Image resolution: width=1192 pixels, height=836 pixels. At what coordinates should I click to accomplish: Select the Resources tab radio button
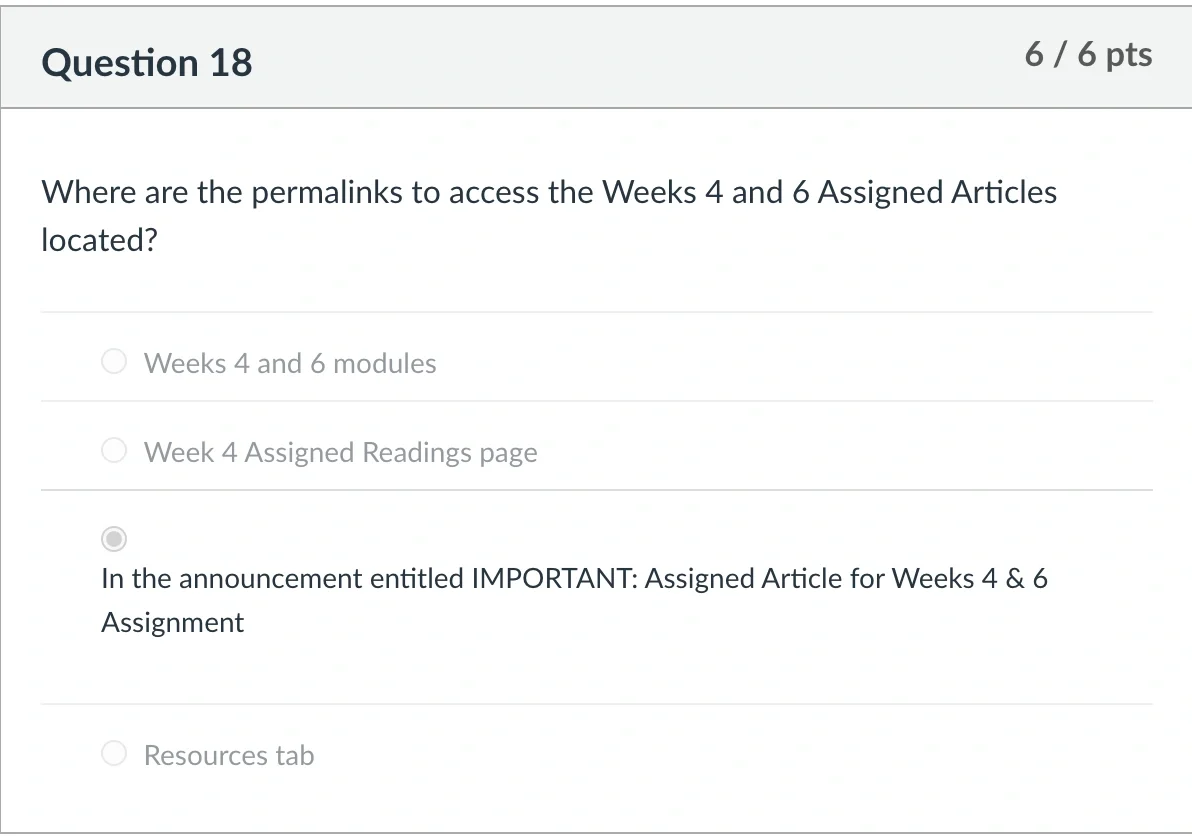point(114,753)
